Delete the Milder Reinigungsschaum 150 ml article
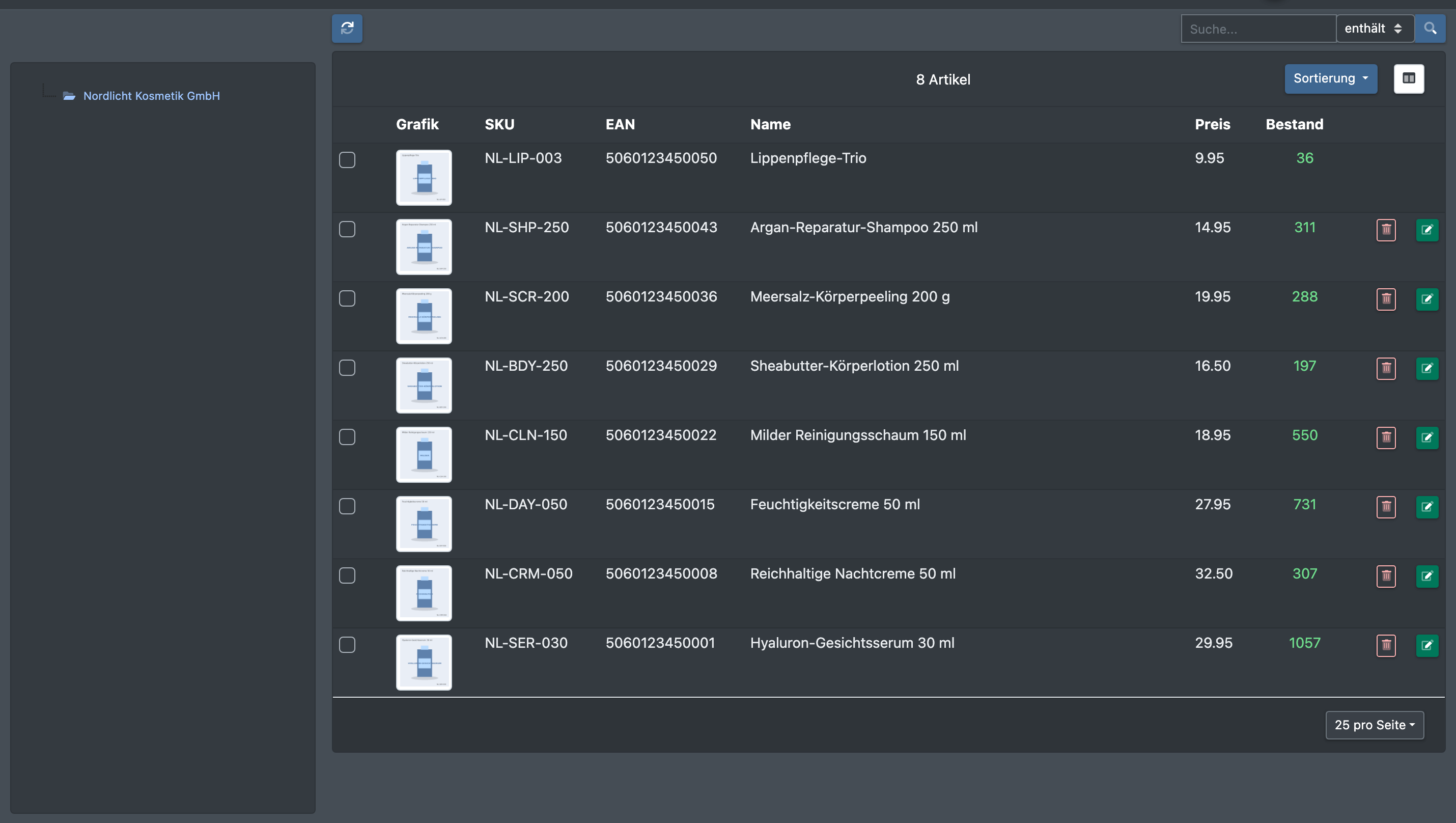Viewport: 1456px width, 823px height. tap(1386, 437)
